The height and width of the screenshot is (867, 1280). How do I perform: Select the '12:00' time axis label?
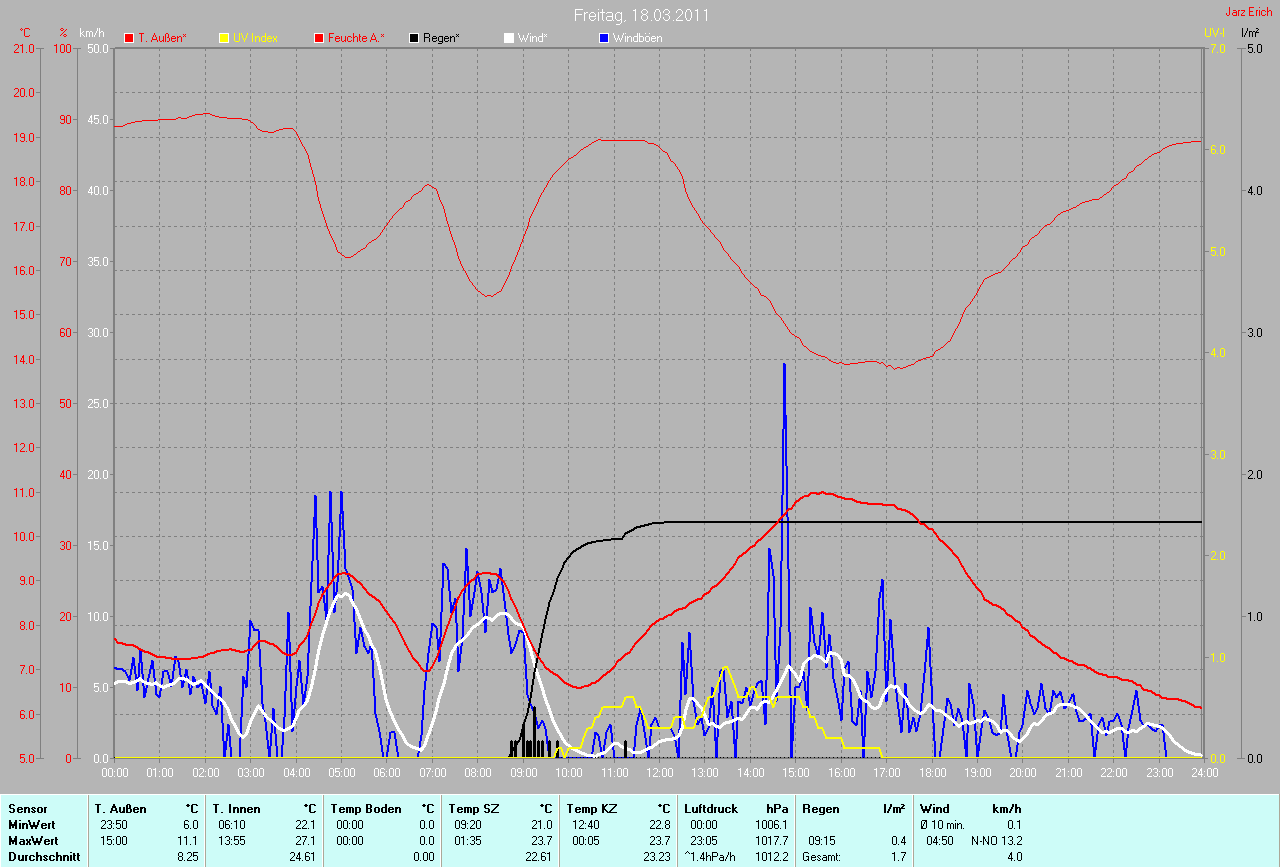pyautogui.click(x=659, y=772)
